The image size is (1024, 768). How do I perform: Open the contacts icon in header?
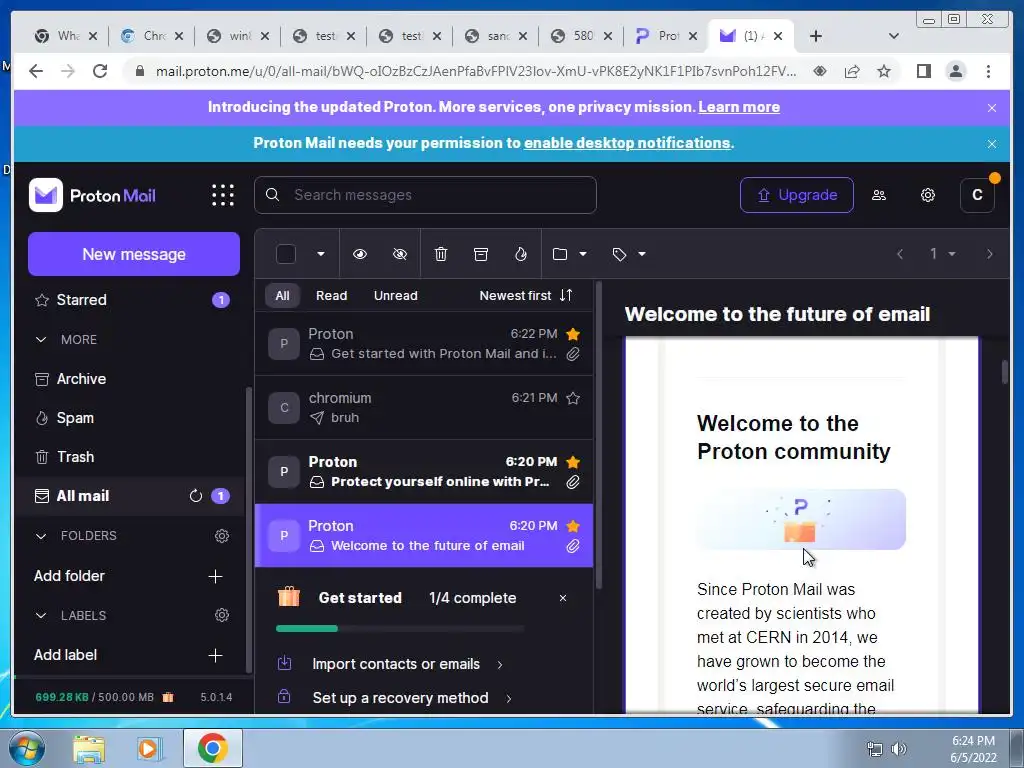click(879, 195)
